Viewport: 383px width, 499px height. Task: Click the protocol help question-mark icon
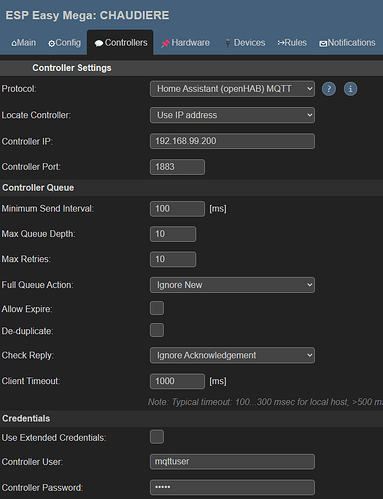point(329,89)
